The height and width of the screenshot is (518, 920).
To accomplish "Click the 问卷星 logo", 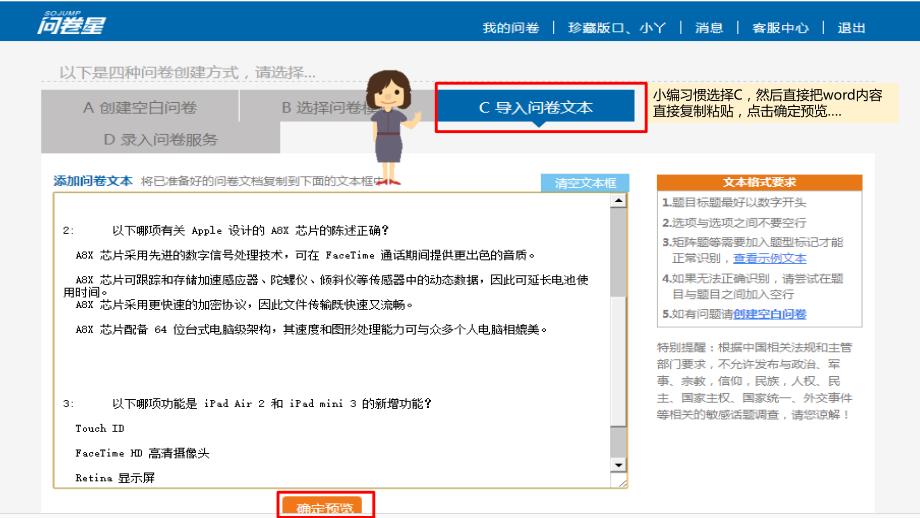I will [71, 22].
